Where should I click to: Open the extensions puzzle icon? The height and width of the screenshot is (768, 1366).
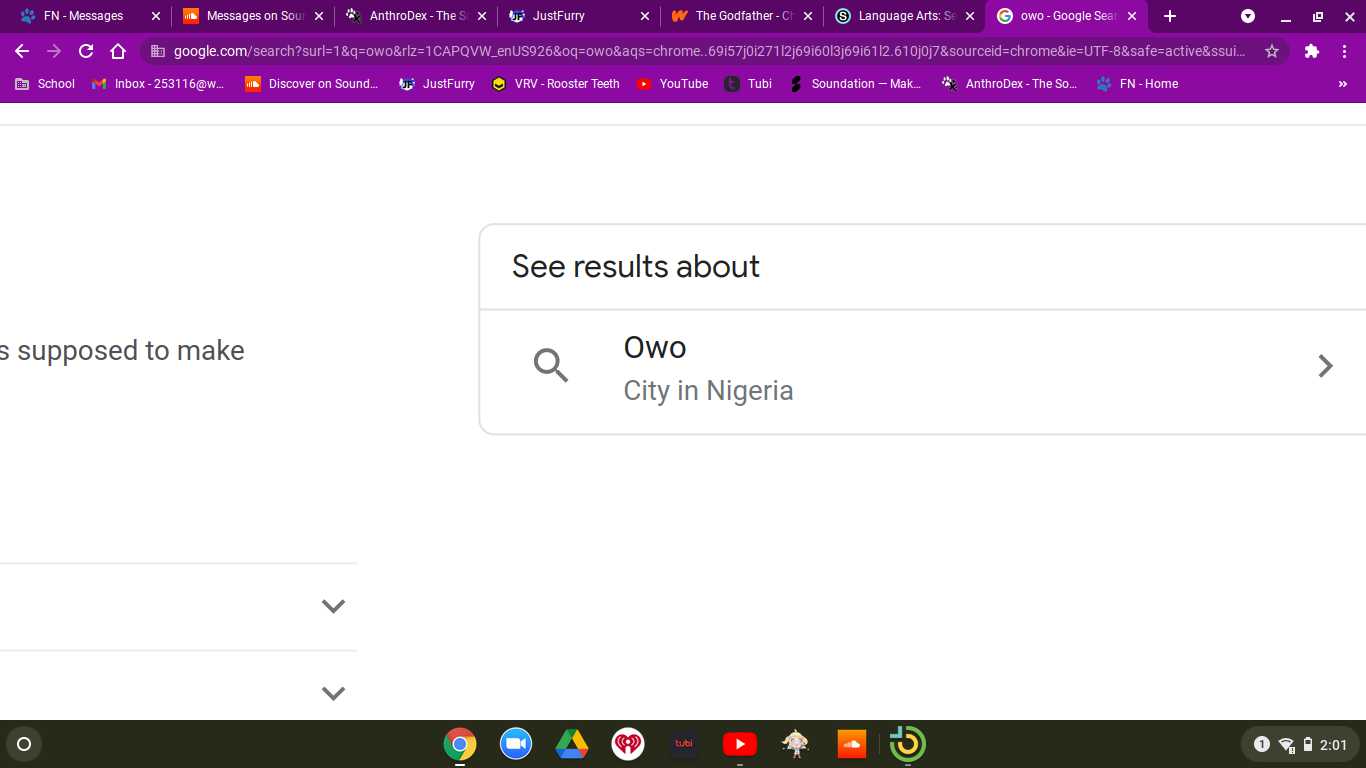pyautogui.click(x=1312, y=51)
